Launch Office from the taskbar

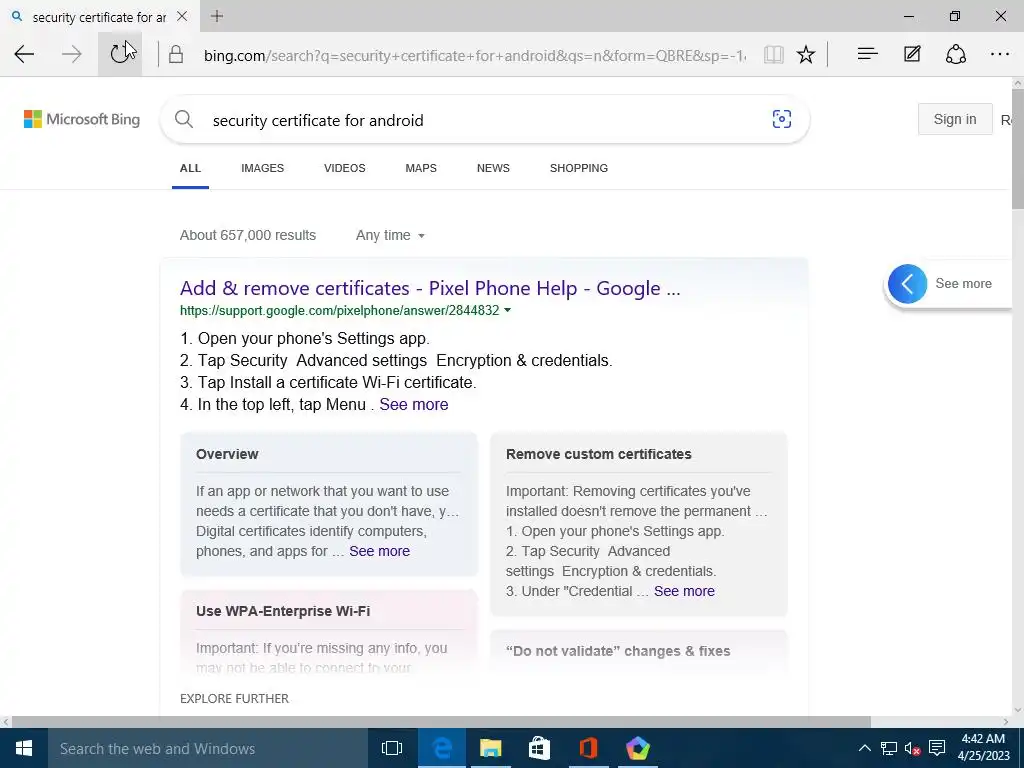click(x=588, y=748)
